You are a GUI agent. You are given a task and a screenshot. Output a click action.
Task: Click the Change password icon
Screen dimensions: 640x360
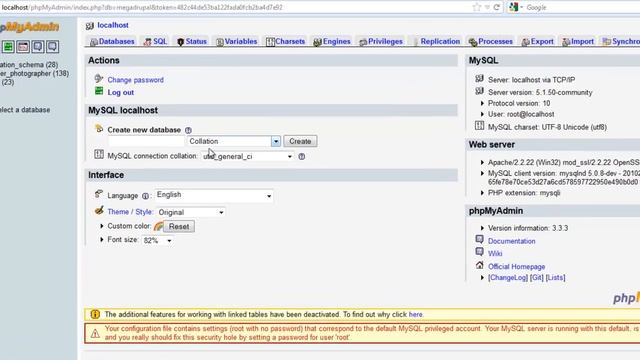[x=99, y=78]
